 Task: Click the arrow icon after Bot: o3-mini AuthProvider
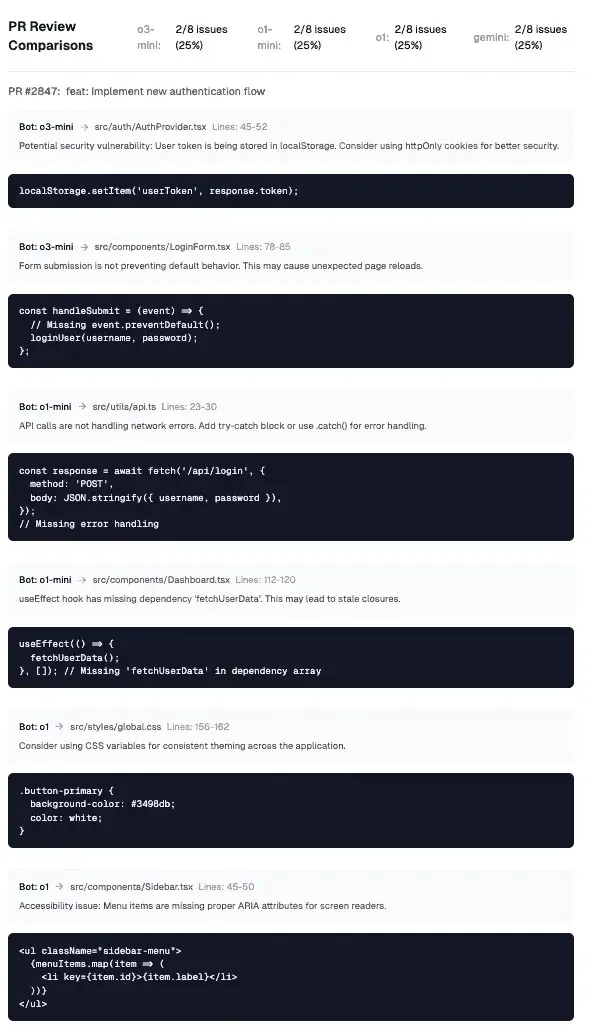(x=84, y=127)
